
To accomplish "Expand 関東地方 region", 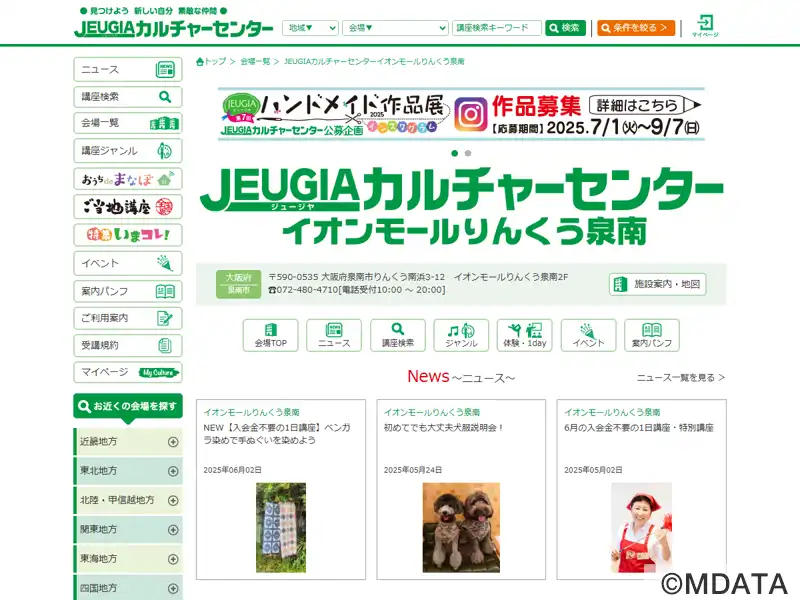I will [x=129, y=530].
